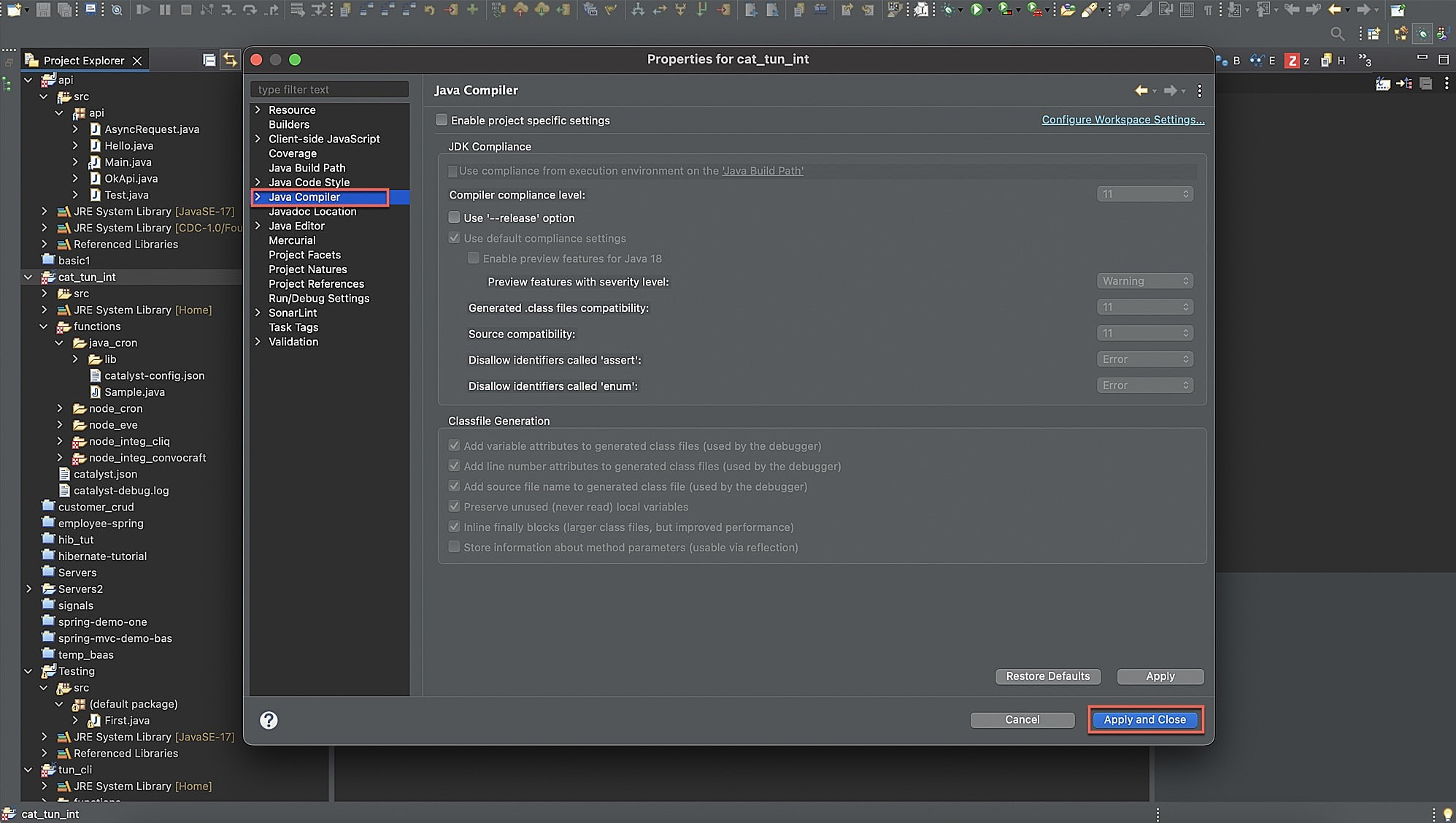1456x823 pixels.
Task: Toggle Enable project specific settings checkbox
Action: pos(442,119)
